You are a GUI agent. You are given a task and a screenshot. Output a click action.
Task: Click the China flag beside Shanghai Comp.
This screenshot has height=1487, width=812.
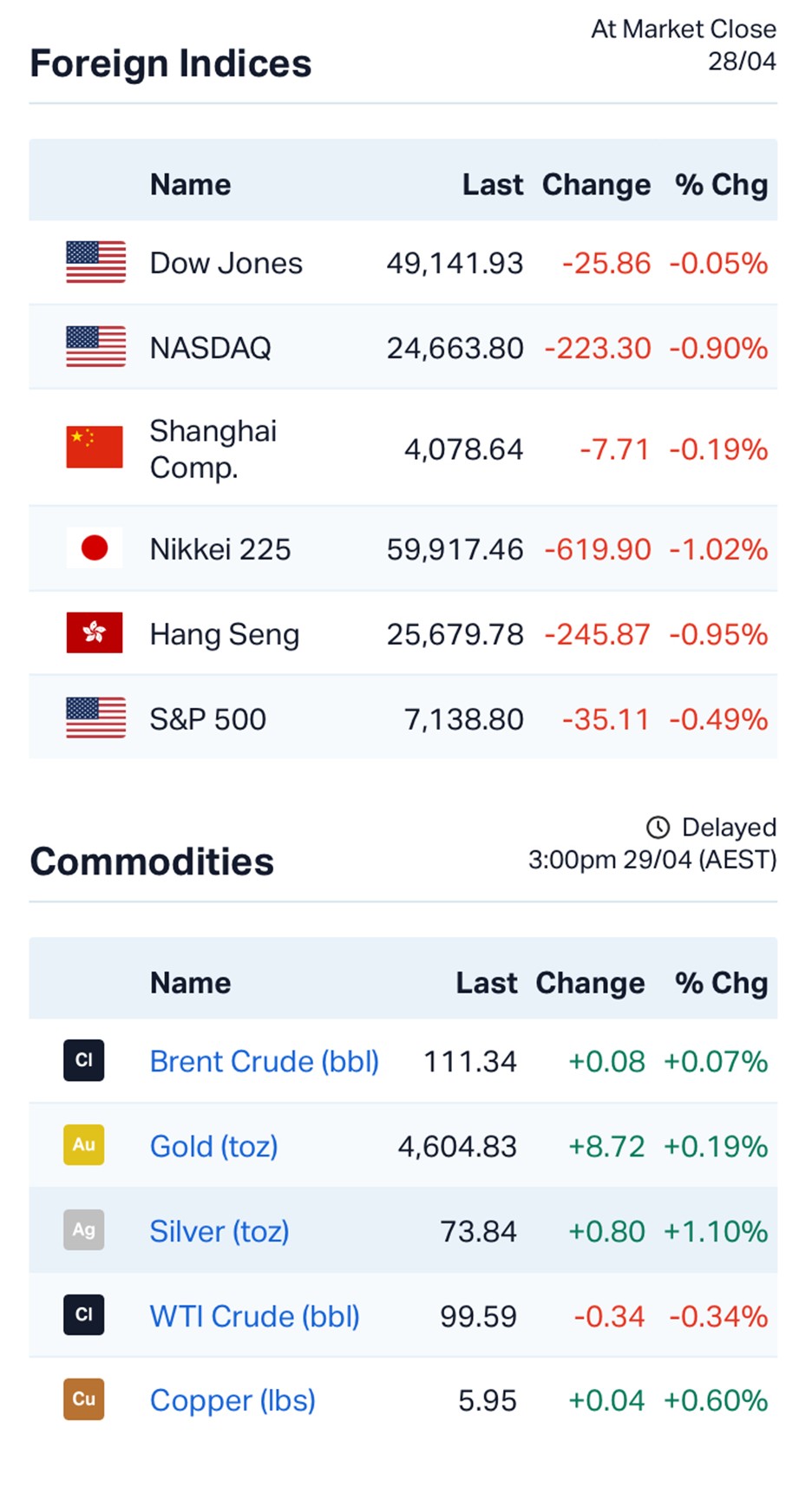pos(95,447)
